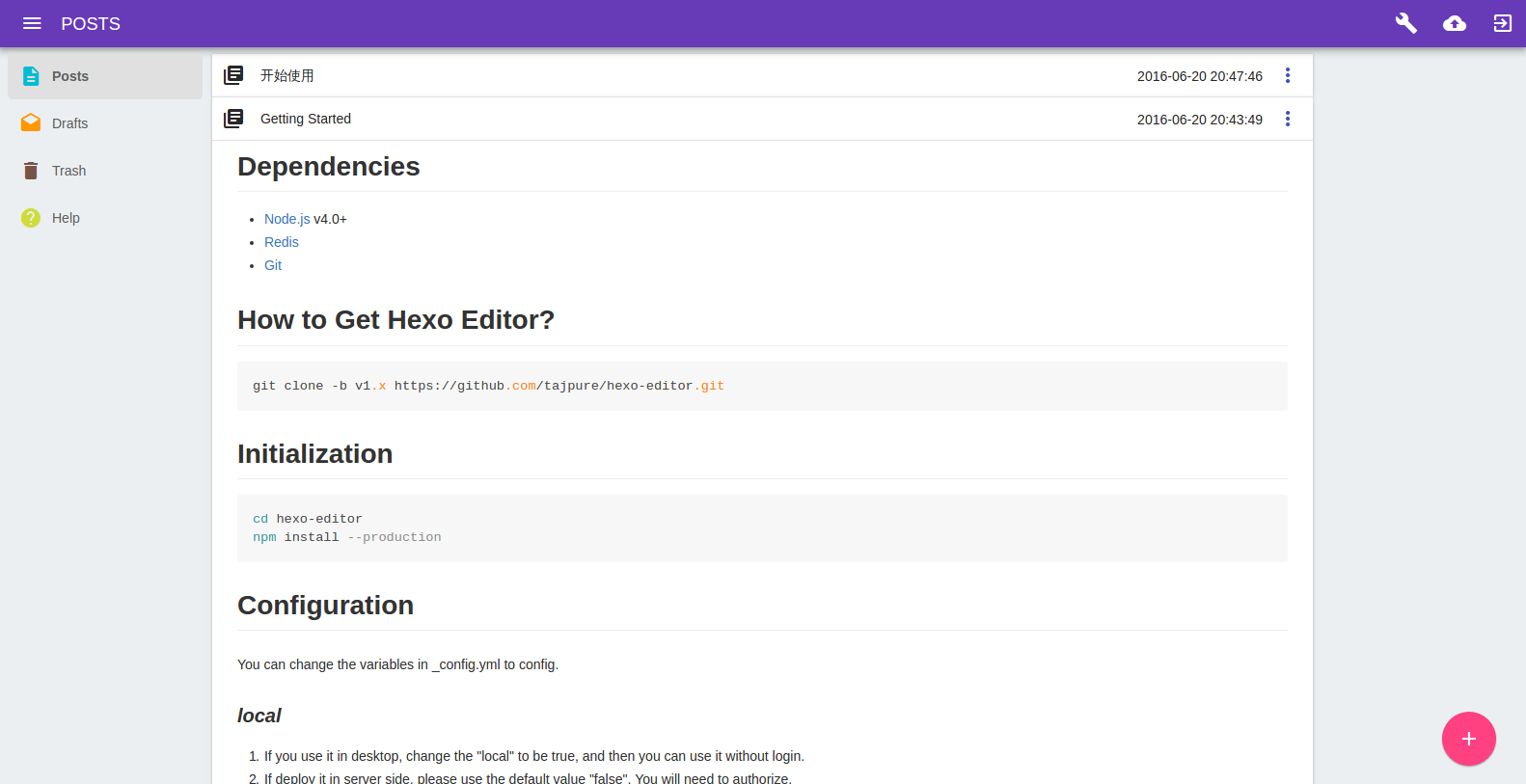Click list item about using it in desktop
This screenshot has height=784, width=1526.
(x=534, y=756)
